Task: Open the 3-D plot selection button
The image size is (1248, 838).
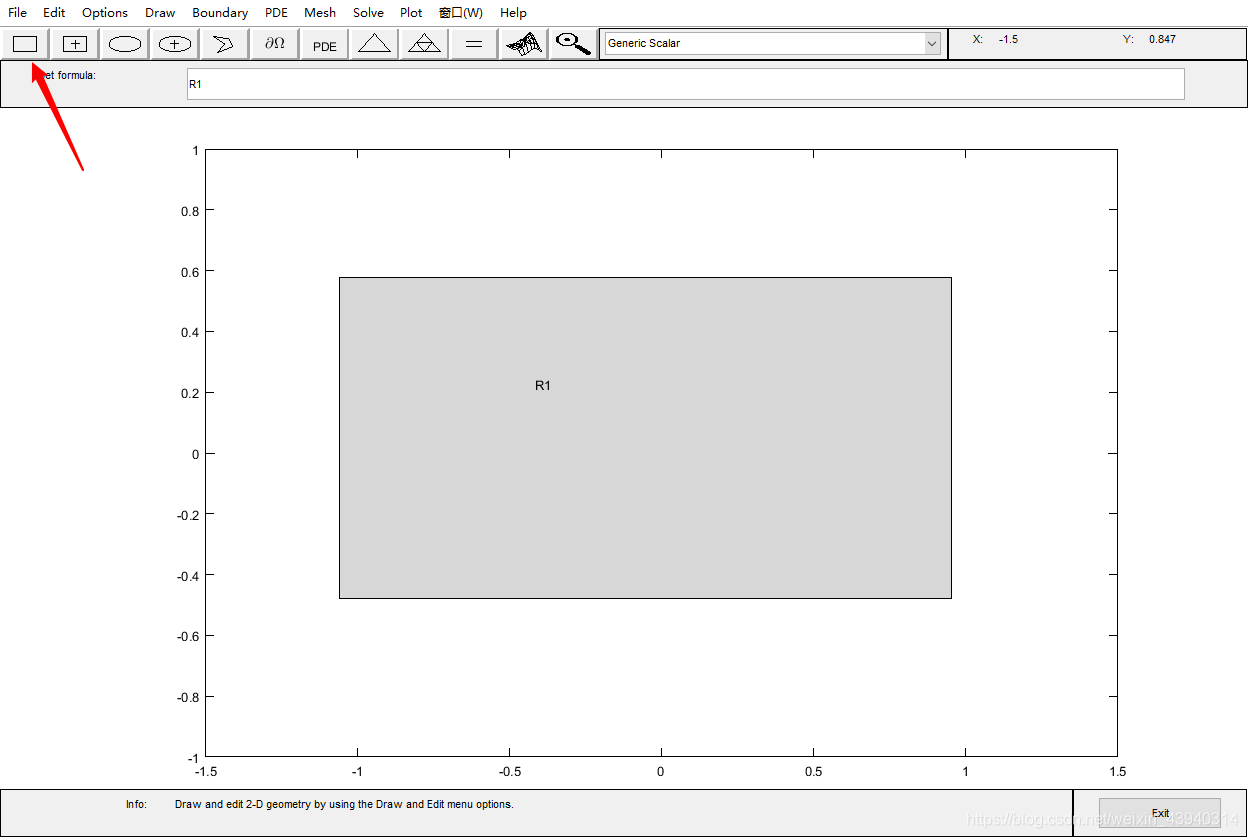Action: click(x=524, y=43)
